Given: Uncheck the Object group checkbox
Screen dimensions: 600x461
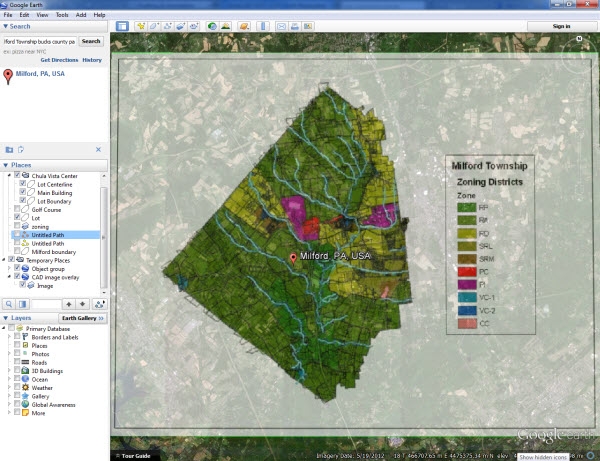Looking at the screenshot, I should pyautogui.click(x=17, y=268).
